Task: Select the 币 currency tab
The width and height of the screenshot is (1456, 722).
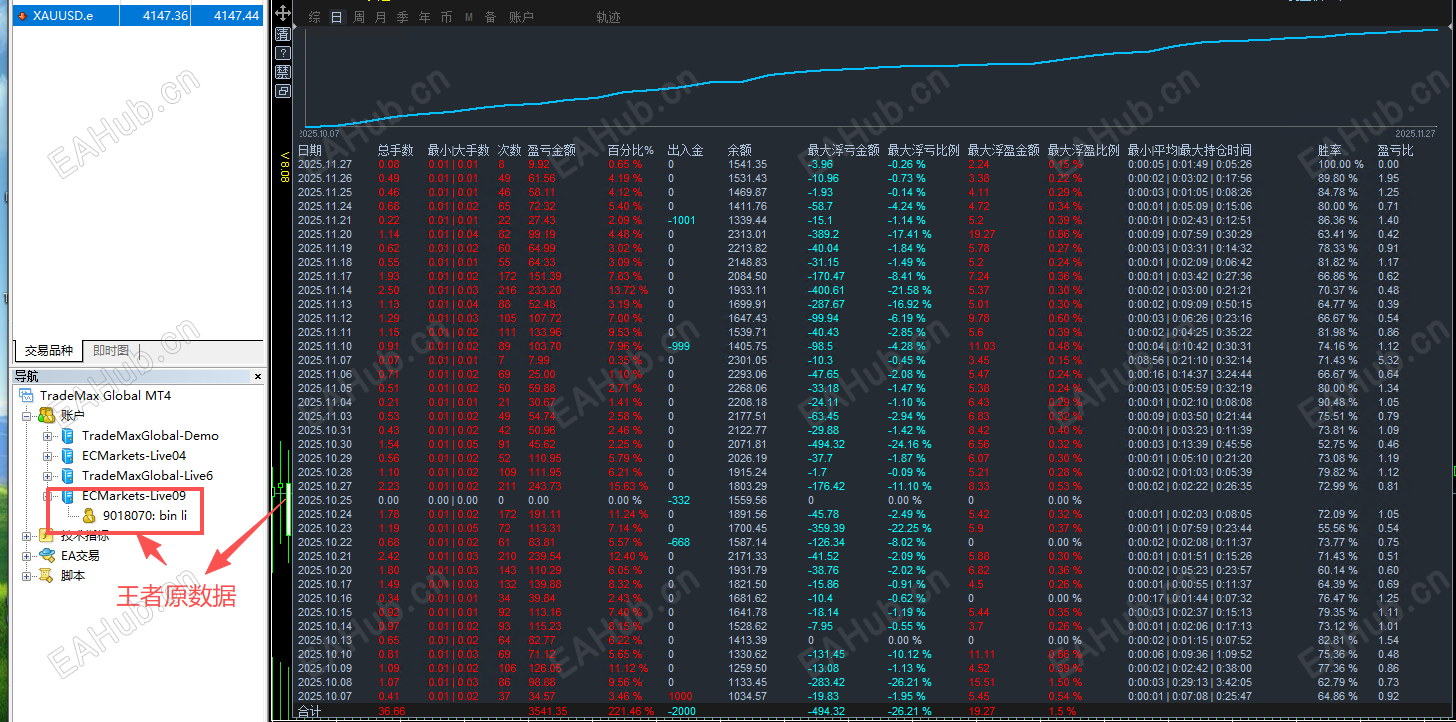Action: point(446,17)
